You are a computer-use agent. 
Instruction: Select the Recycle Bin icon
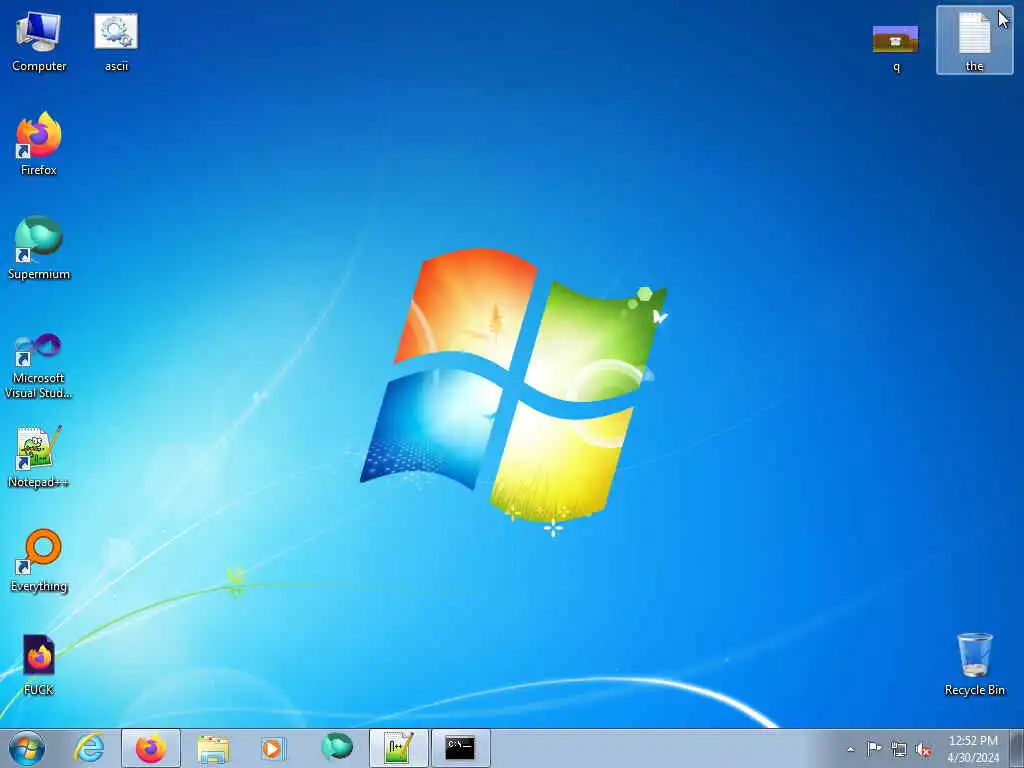point(974,664)
